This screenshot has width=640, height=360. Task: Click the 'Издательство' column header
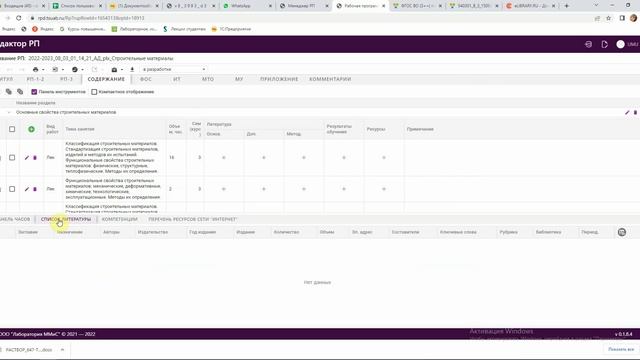(153, 232)
